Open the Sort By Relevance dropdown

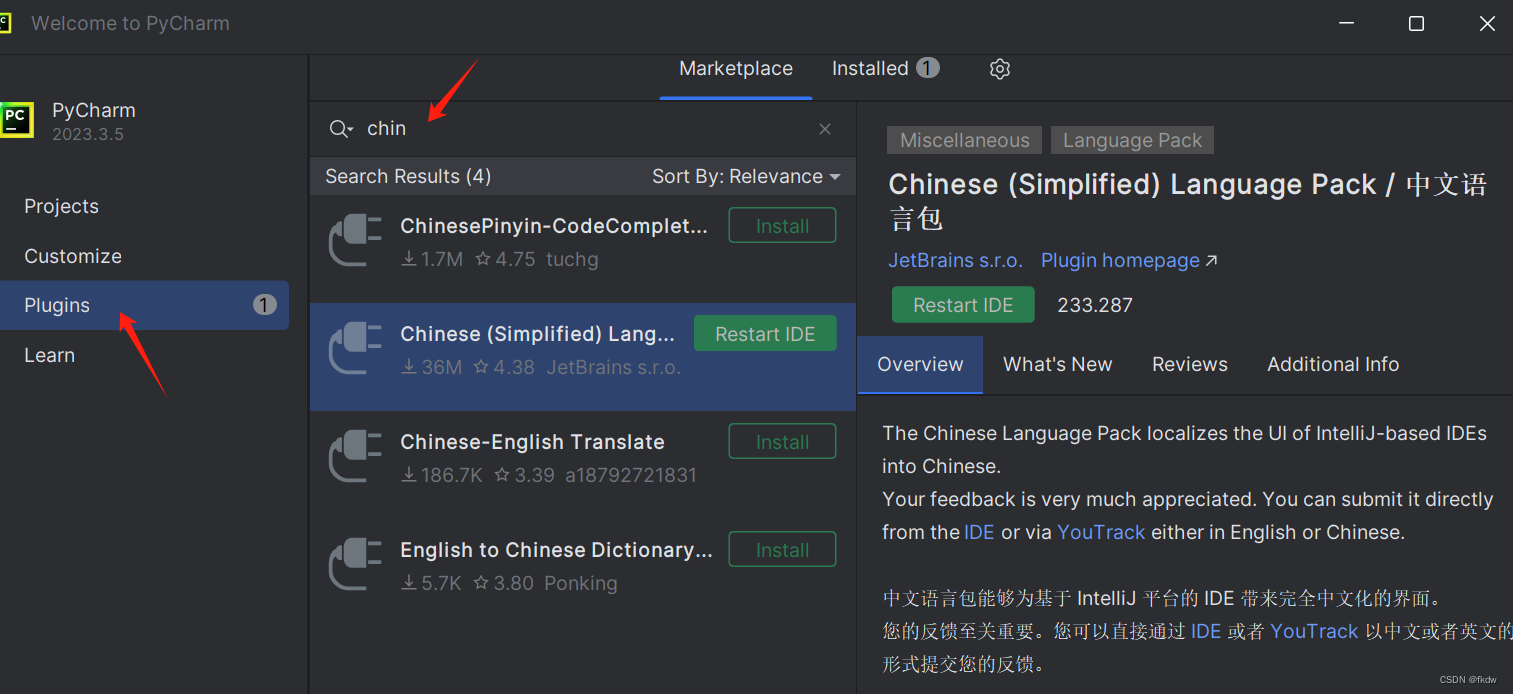coord(746,176)
